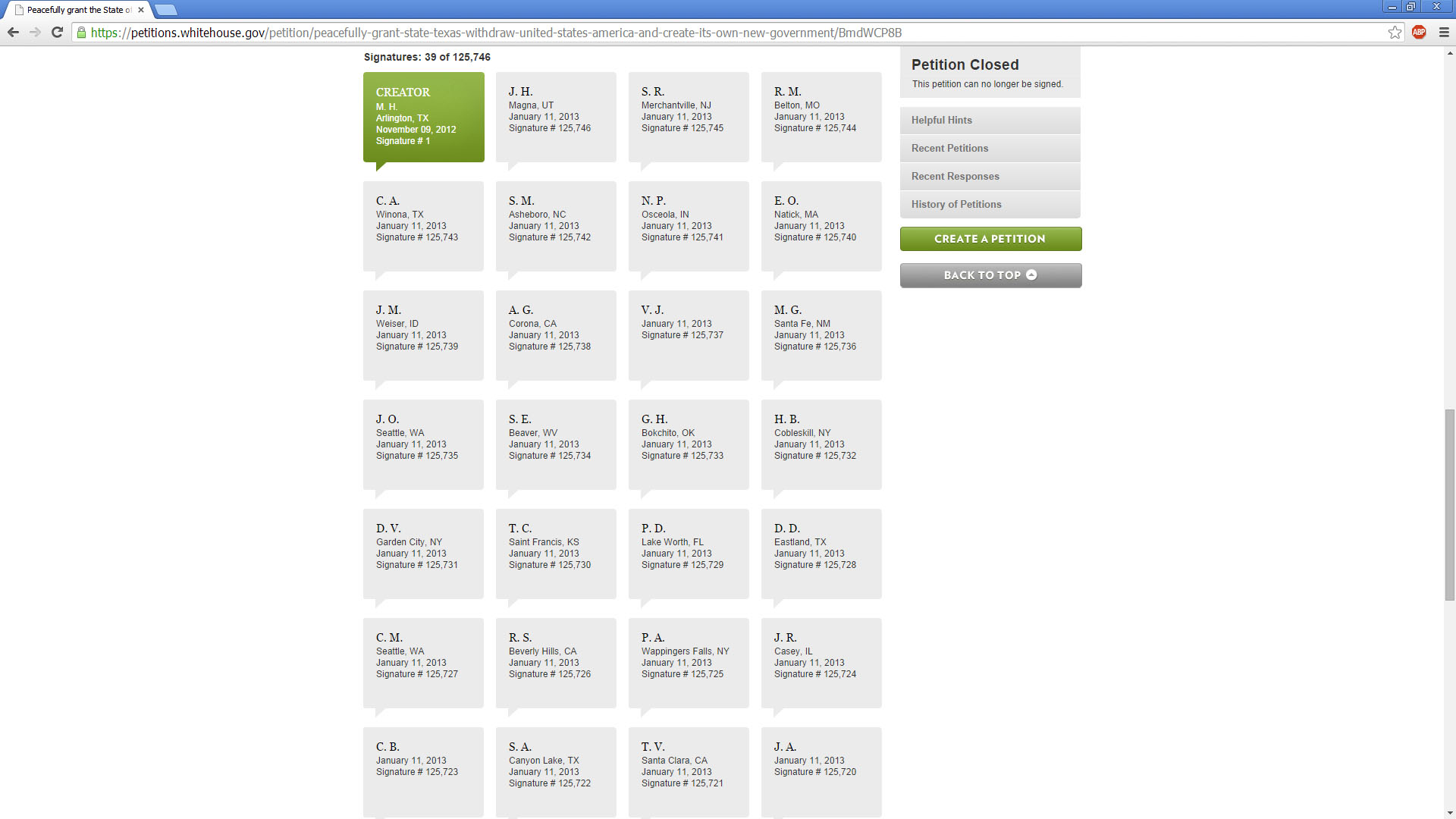This screenshot has height=819, width=1456.
Task: Click the browser back arrow
Action: pyautogui.click(x=13, y=32)
